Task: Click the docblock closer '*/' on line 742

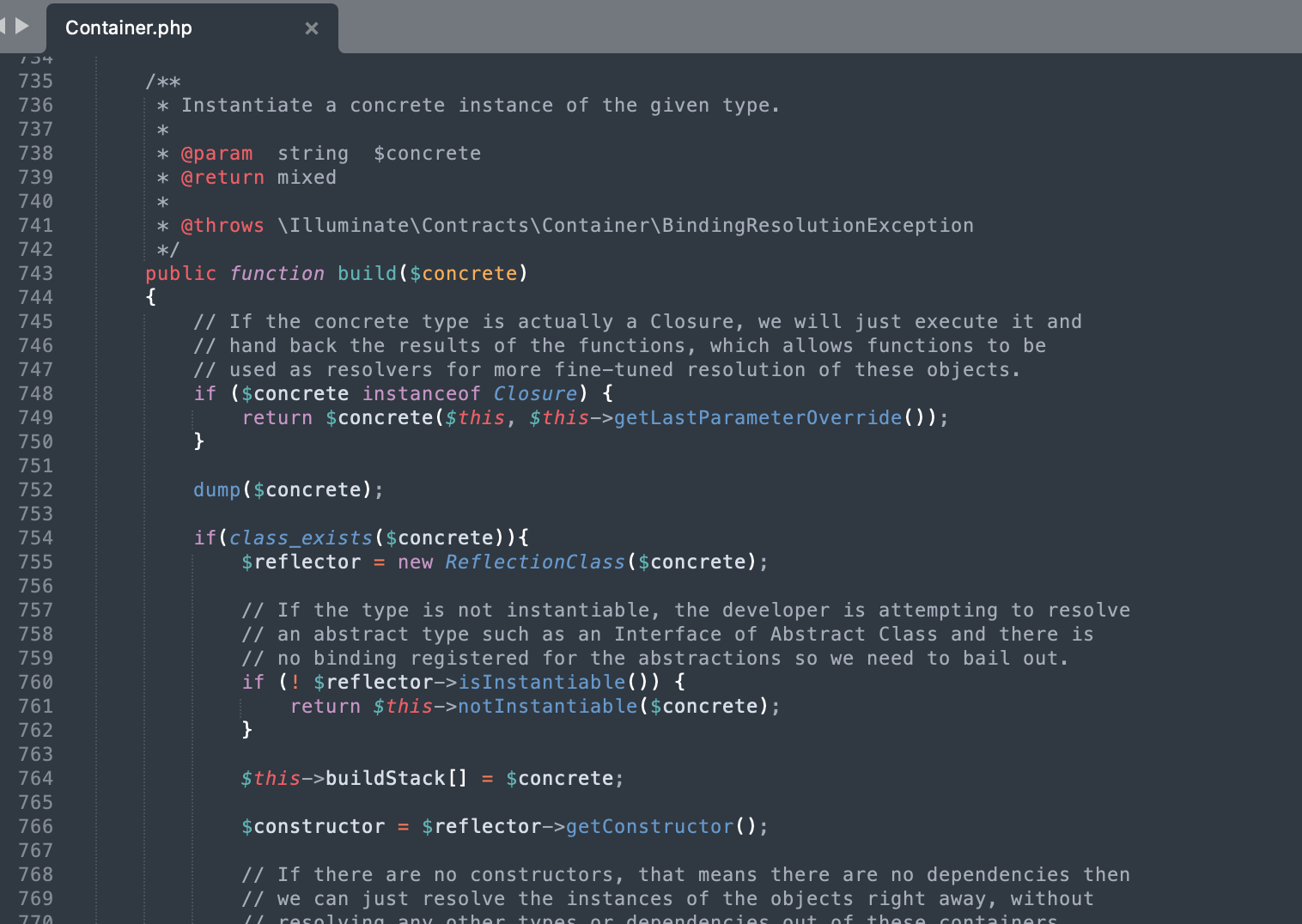Action: [168, 250]
